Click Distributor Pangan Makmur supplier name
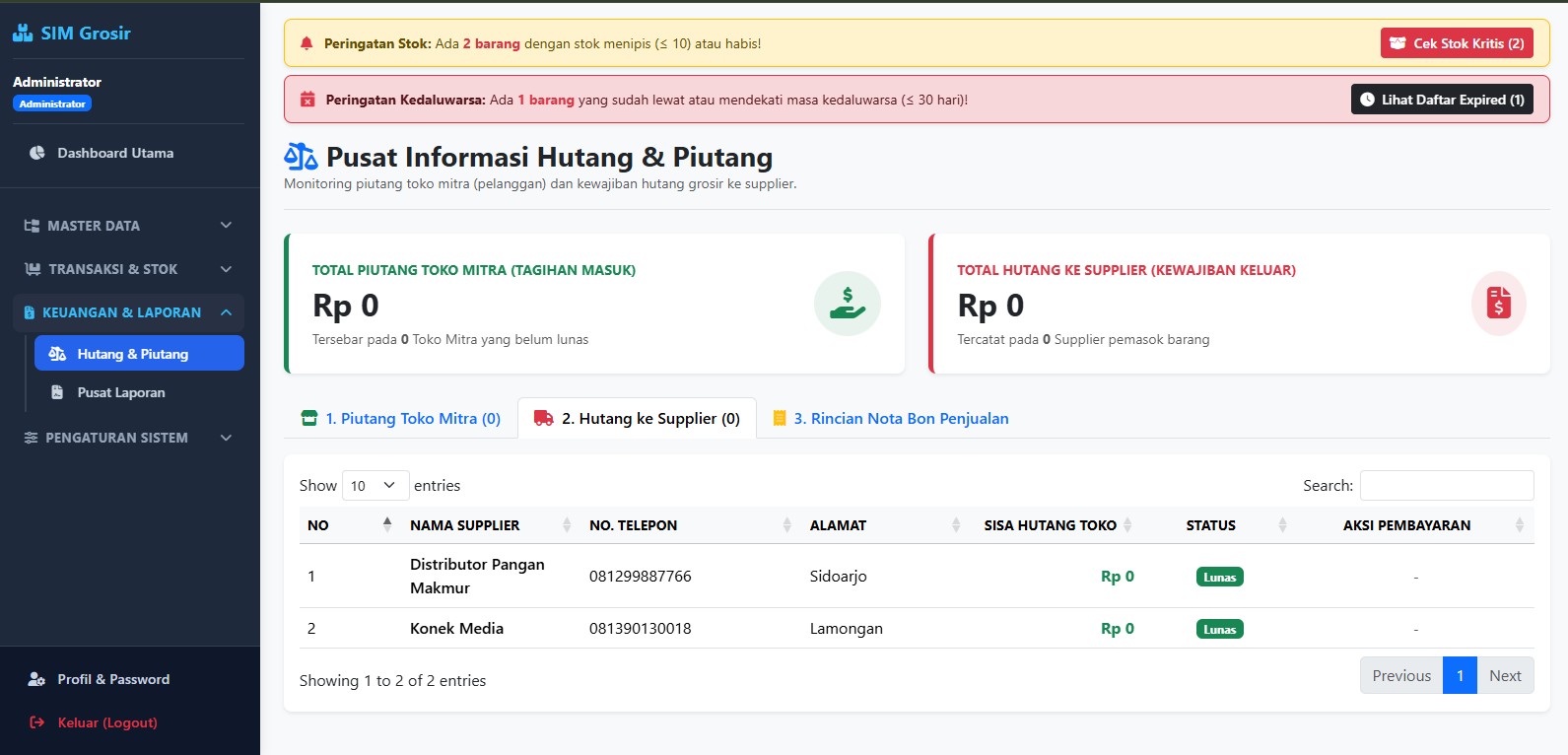1568x755 pixels. click(x=477, y=576)
